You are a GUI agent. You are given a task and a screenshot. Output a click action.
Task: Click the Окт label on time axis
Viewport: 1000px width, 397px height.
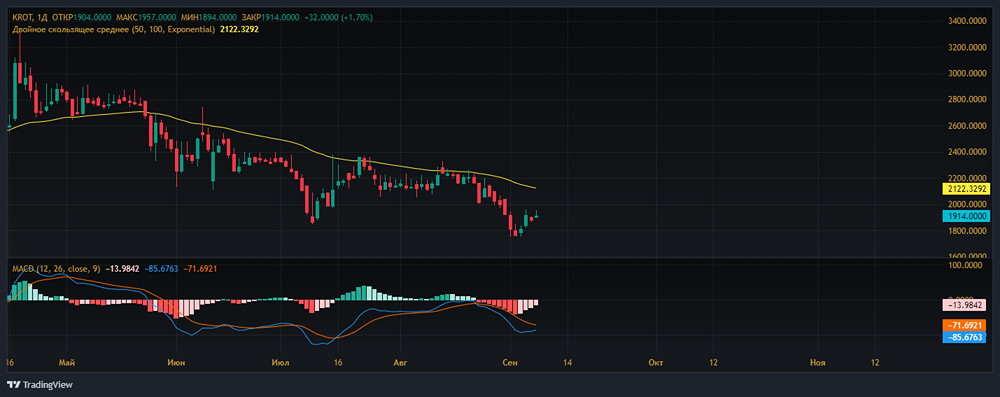[656, 363]
